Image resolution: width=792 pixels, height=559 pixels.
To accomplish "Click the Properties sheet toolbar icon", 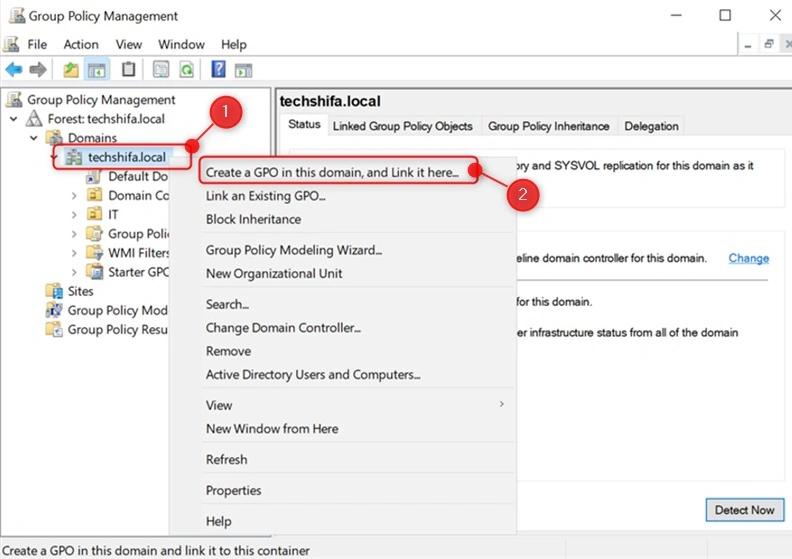I will tap(161, 69).
